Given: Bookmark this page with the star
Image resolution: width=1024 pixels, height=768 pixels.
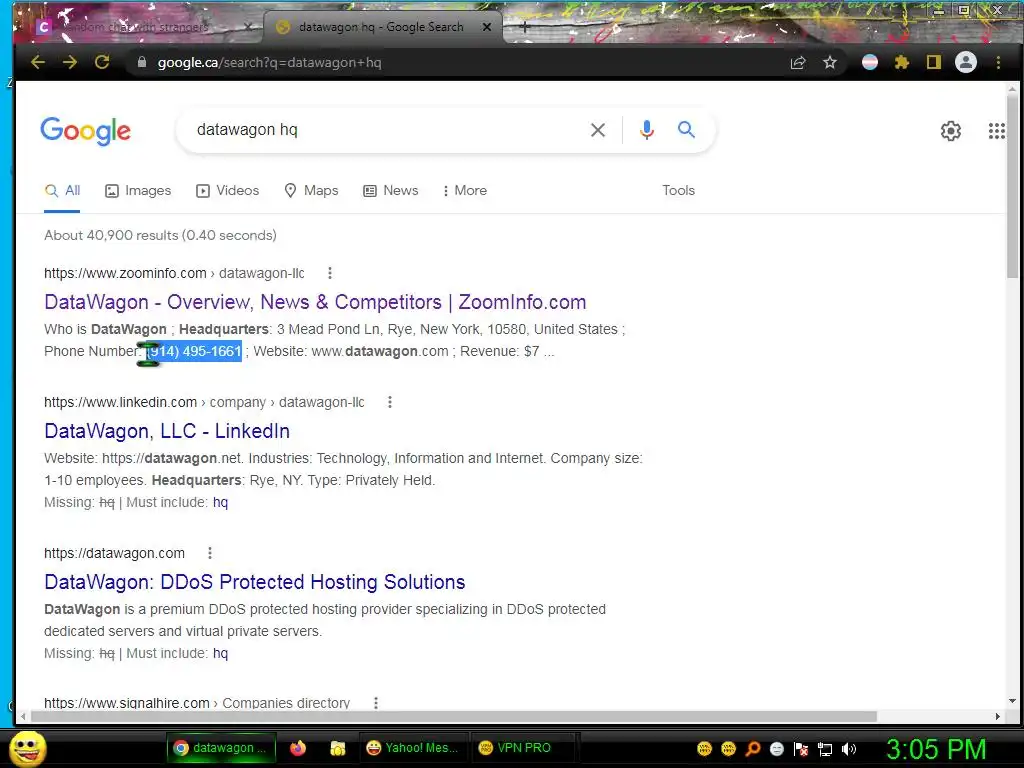Looking at the screenshot, I should pyautogui.click(x=829, y=63).
